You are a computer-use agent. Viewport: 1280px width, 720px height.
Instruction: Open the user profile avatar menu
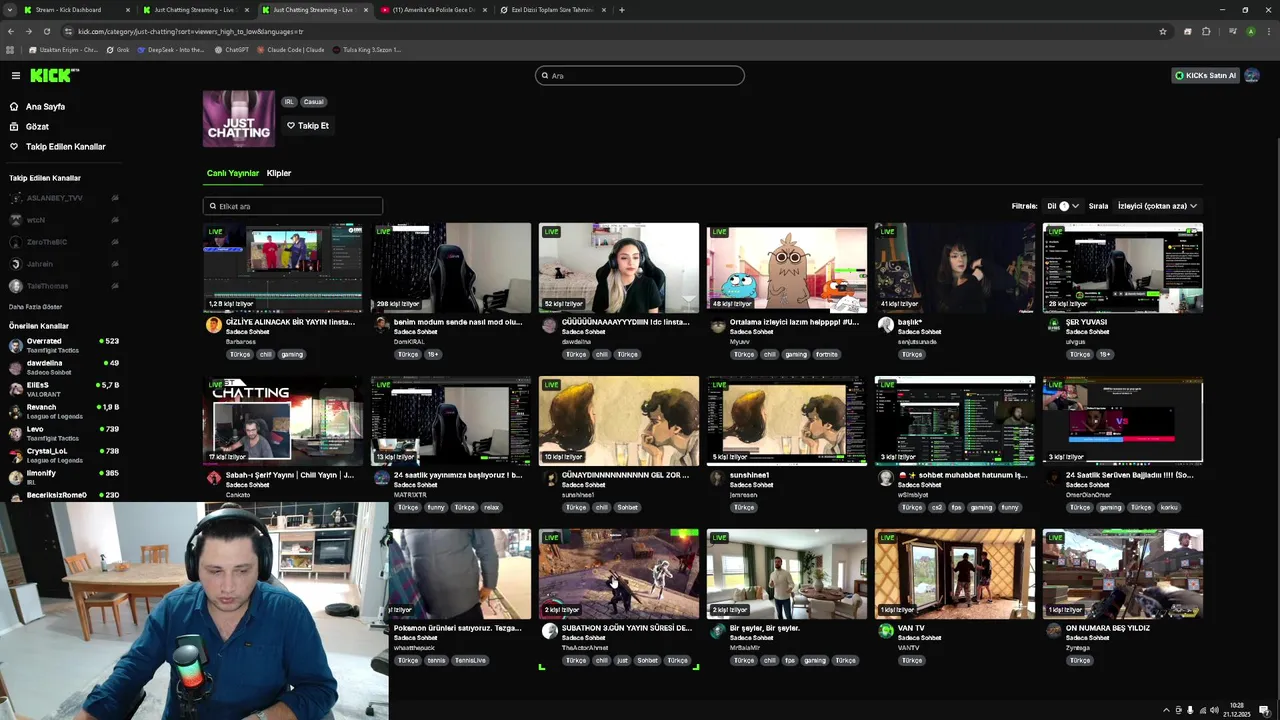1252,75
